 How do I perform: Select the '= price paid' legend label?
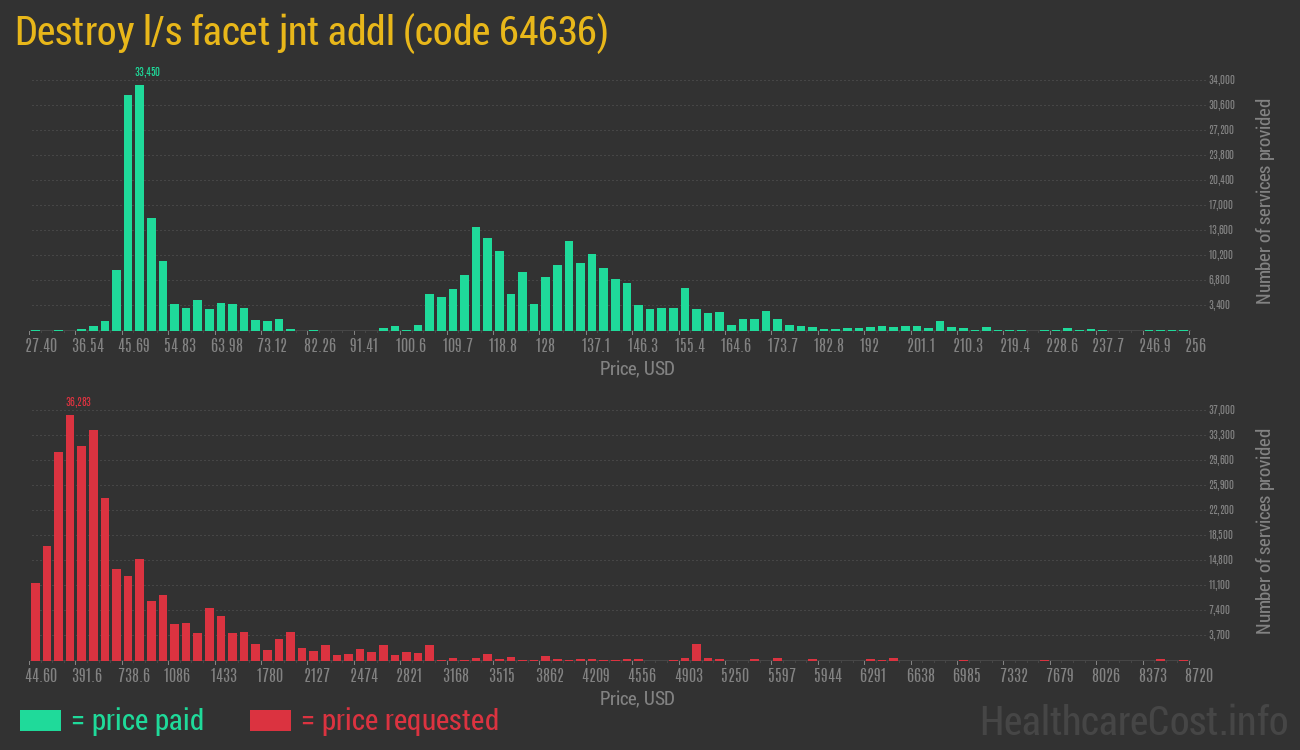(138, 720)
